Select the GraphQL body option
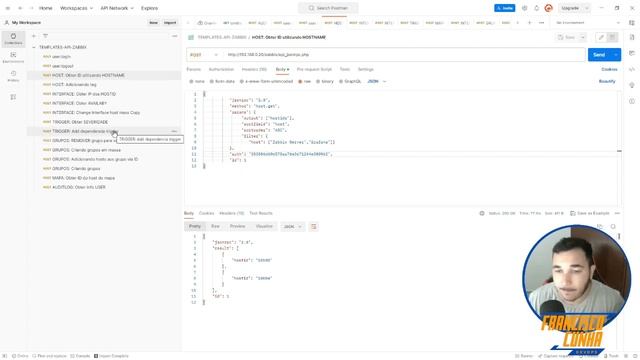 click(x=350, y=81)
